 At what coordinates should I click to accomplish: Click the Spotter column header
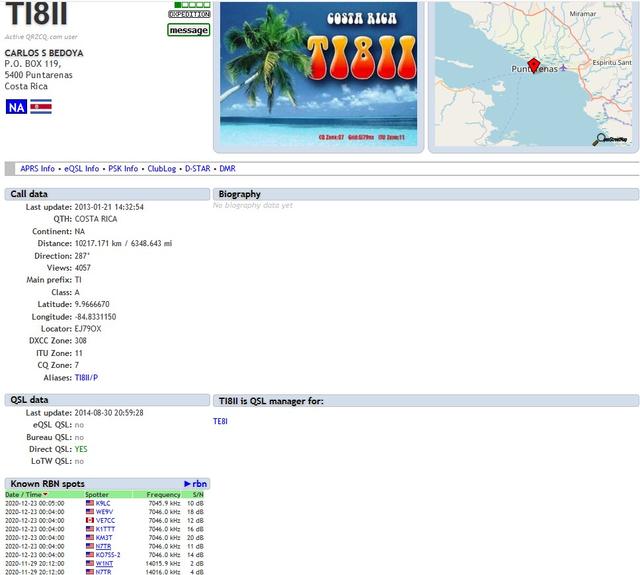pos(97,494)
